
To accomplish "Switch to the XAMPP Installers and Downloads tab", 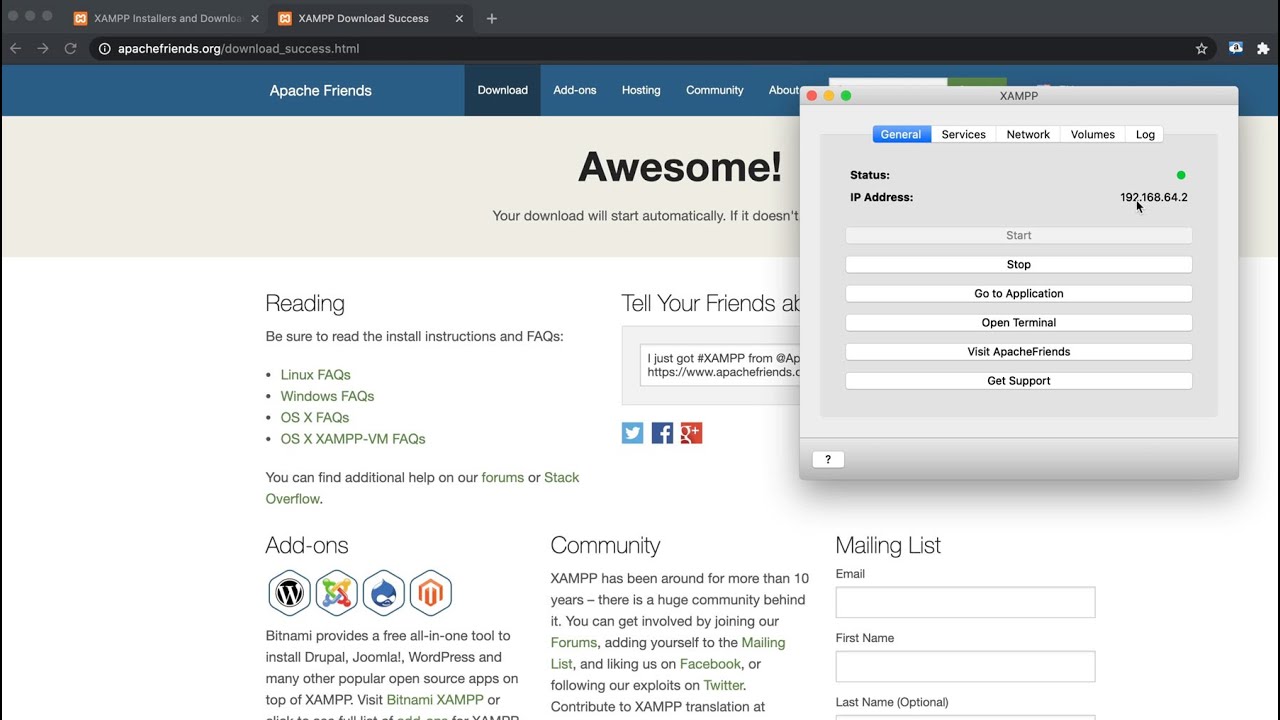I will click(x=166, y=18).
